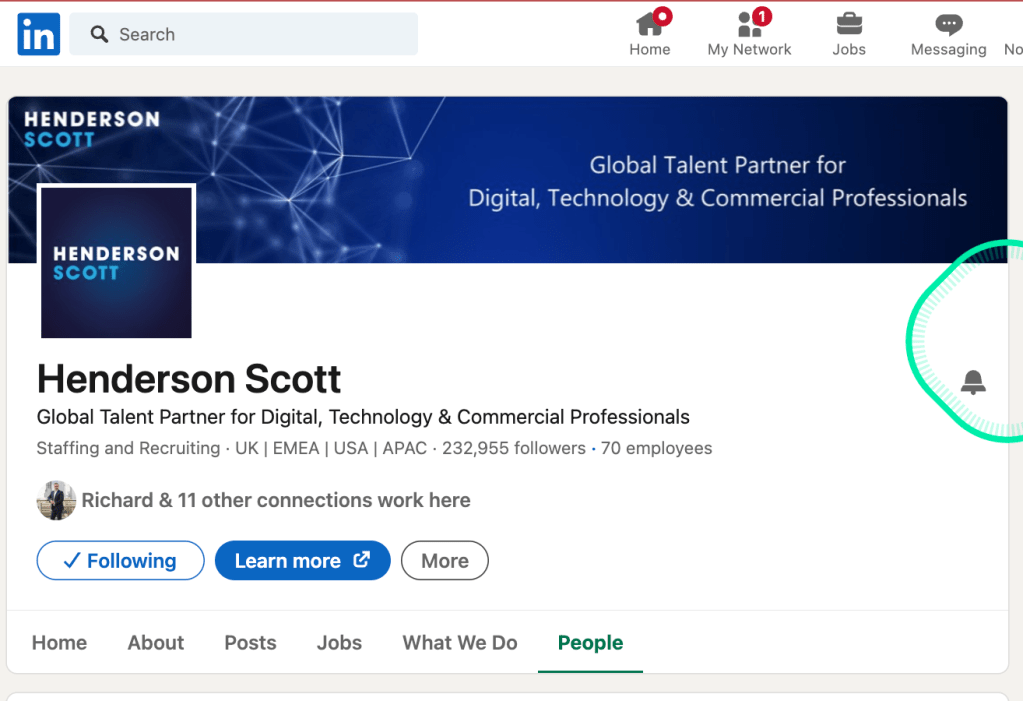1023x701 pixels.
Task: Click 'Staffing and Recruiting' industry text
Action: [129, 448]
